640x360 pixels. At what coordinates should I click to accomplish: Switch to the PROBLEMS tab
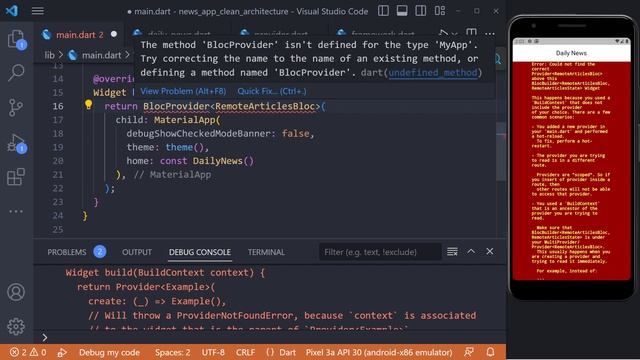click(x=67, y=252)
